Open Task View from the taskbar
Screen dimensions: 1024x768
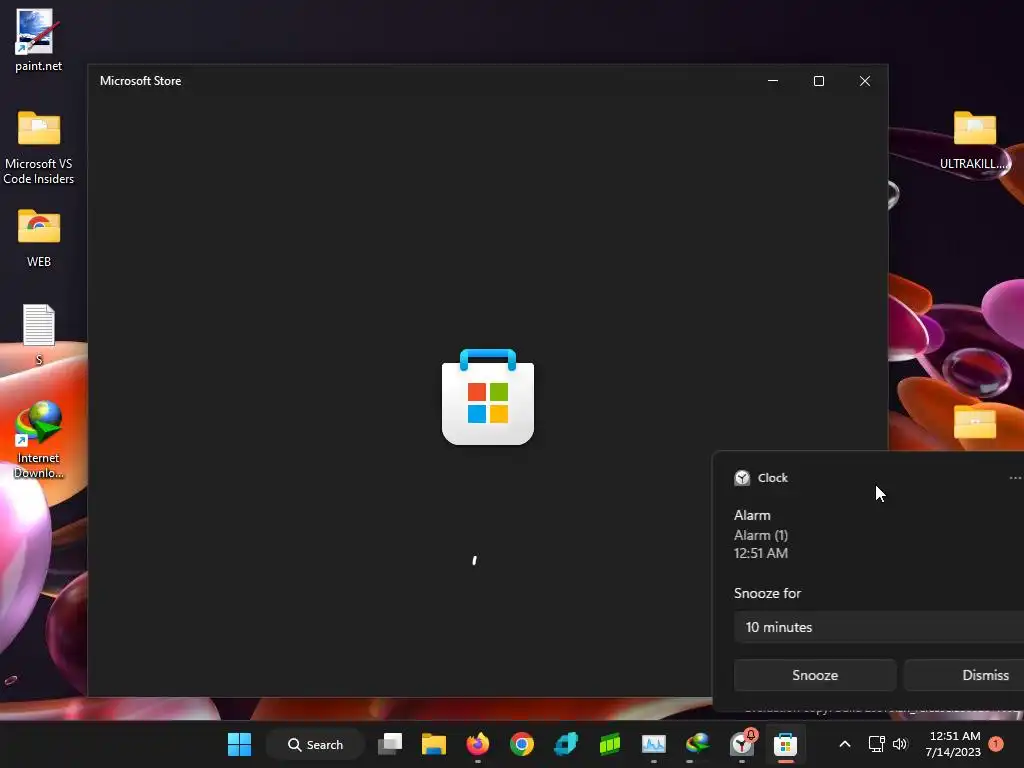(390, 744)
